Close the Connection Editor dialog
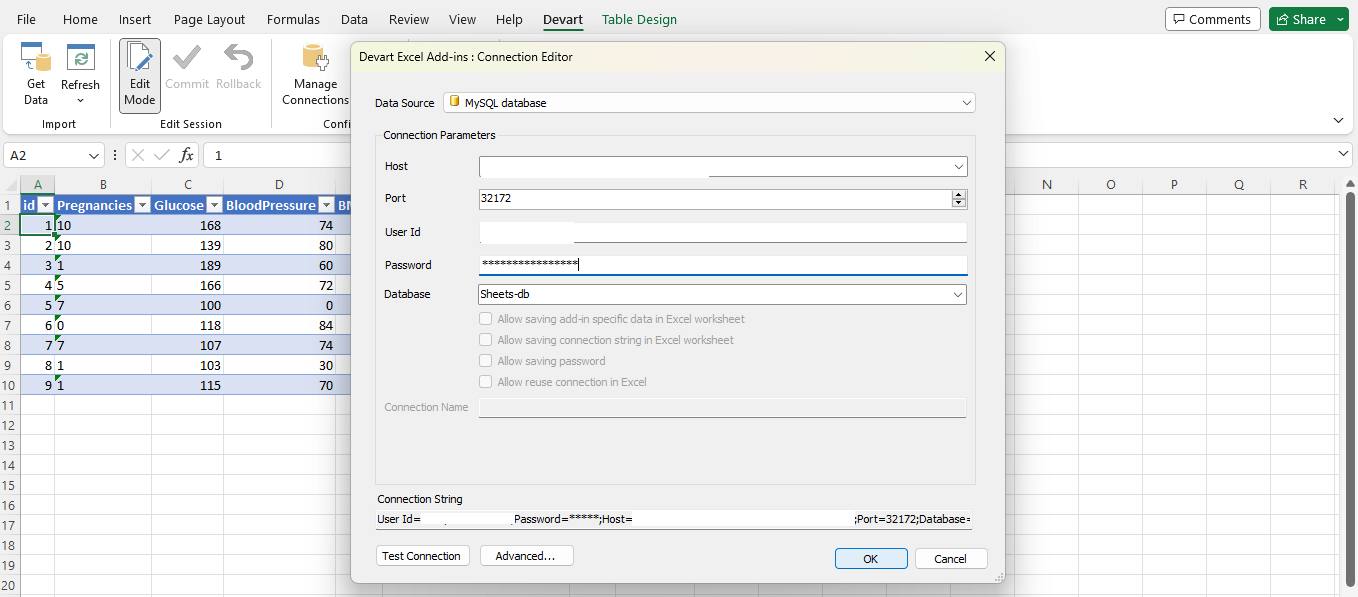This screenshot has height=597, width=1358. 990,57
